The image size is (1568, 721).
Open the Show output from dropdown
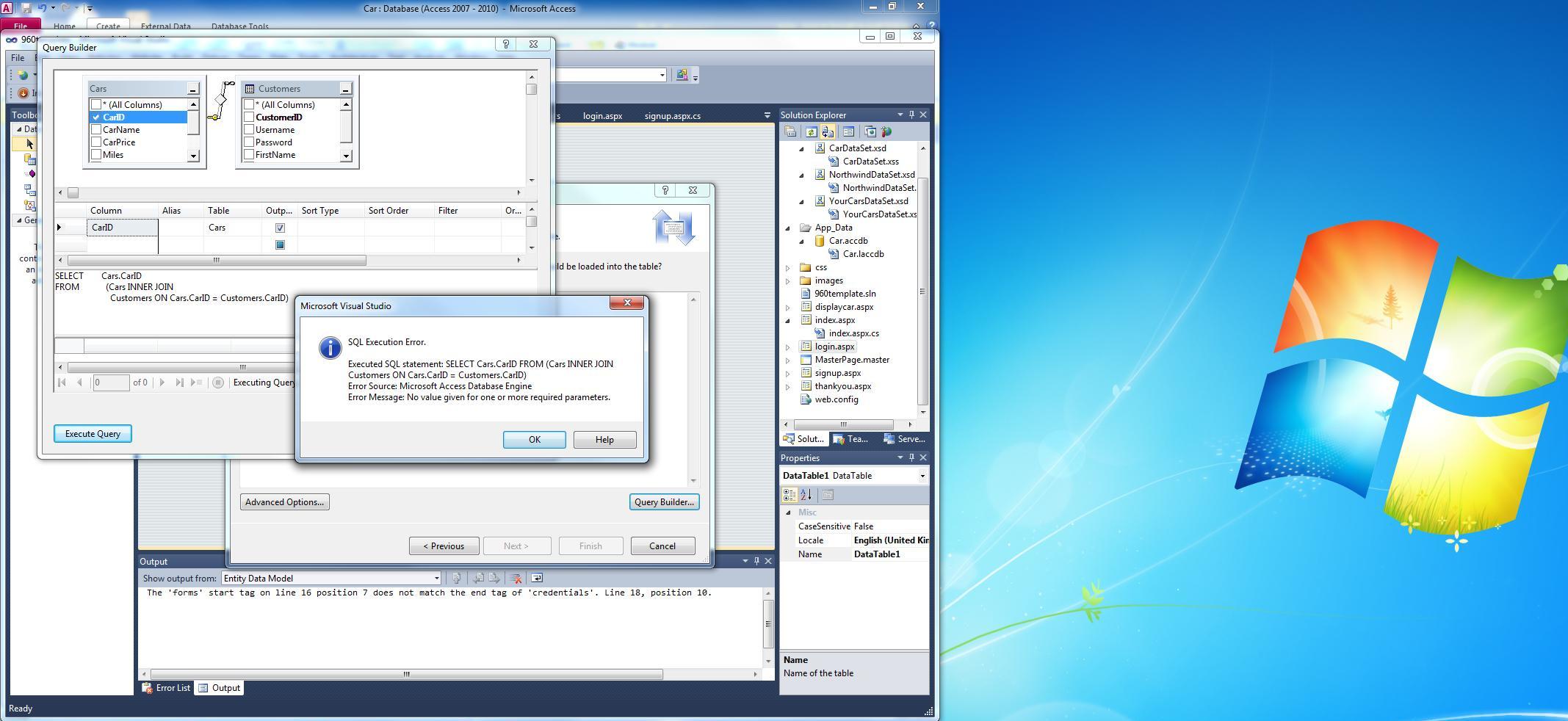tap(436, 579)
